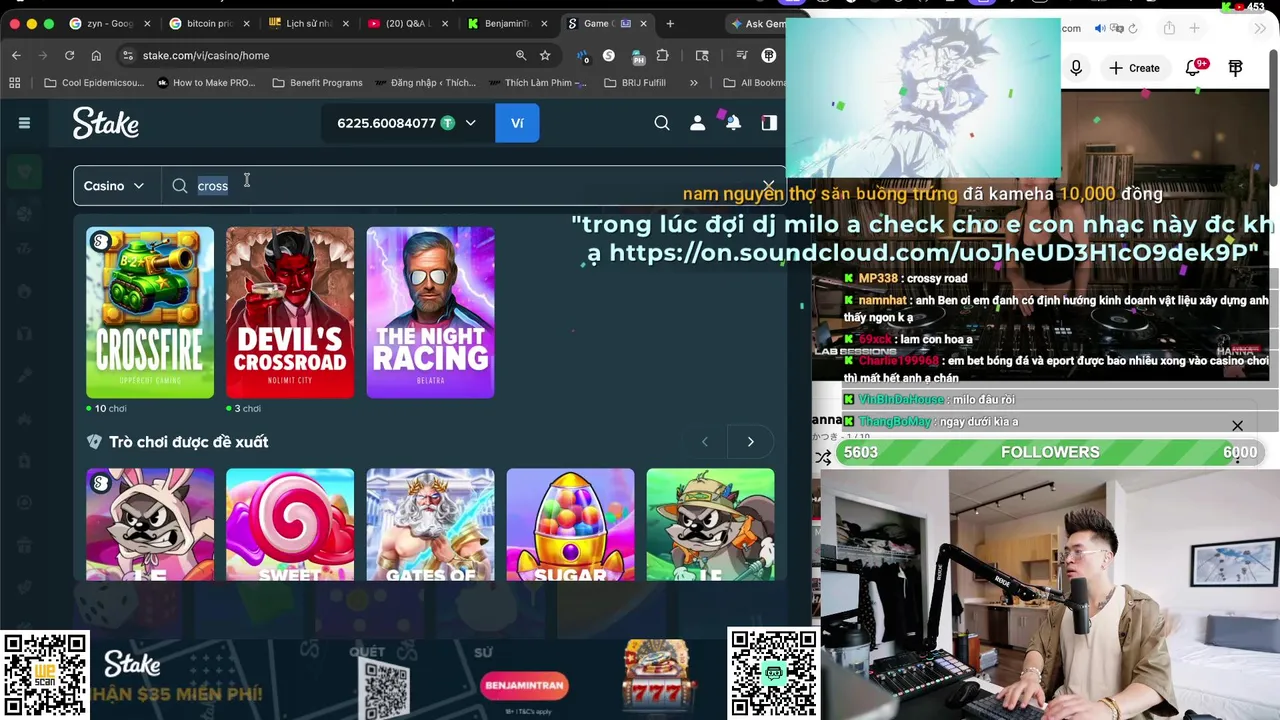Click shuffle icon beside followers bar

click(822, 458)
